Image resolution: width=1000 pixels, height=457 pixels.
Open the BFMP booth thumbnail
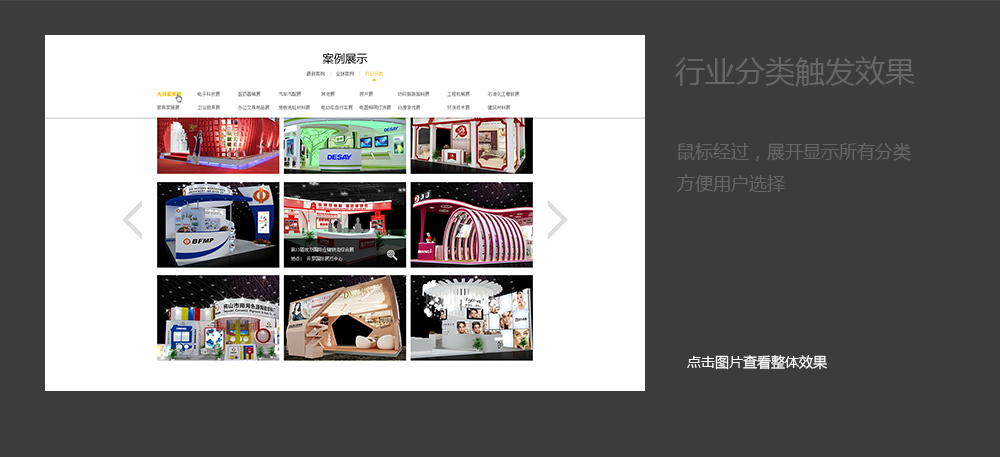218,225
